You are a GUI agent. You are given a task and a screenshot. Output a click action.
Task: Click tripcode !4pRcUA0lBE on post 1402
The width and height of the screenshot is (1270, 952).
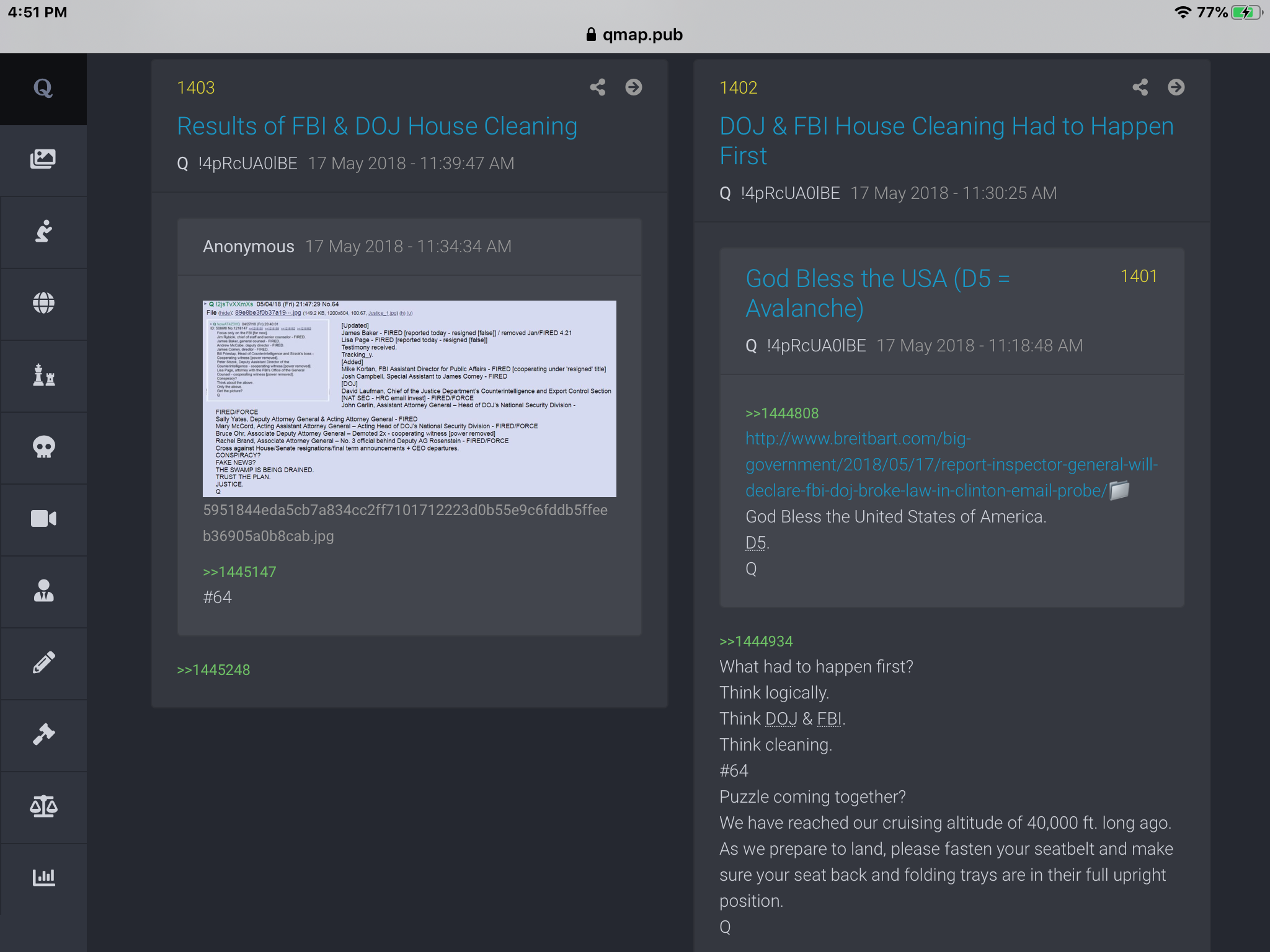(790, 193)
